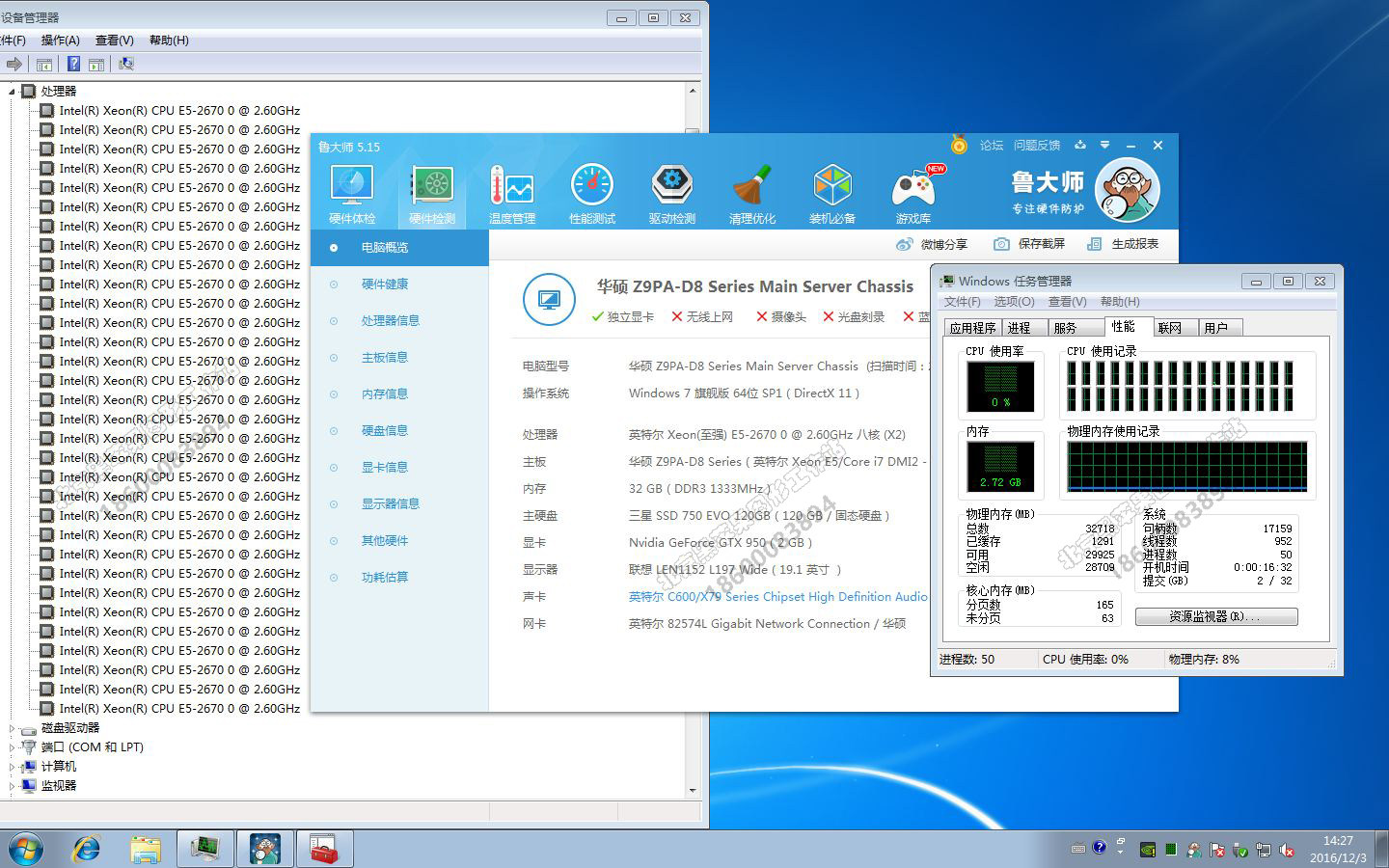This screenshot has height=868, width=1389.
Task: Open 游戏库 game controller icon
Action: click(913, 194)
